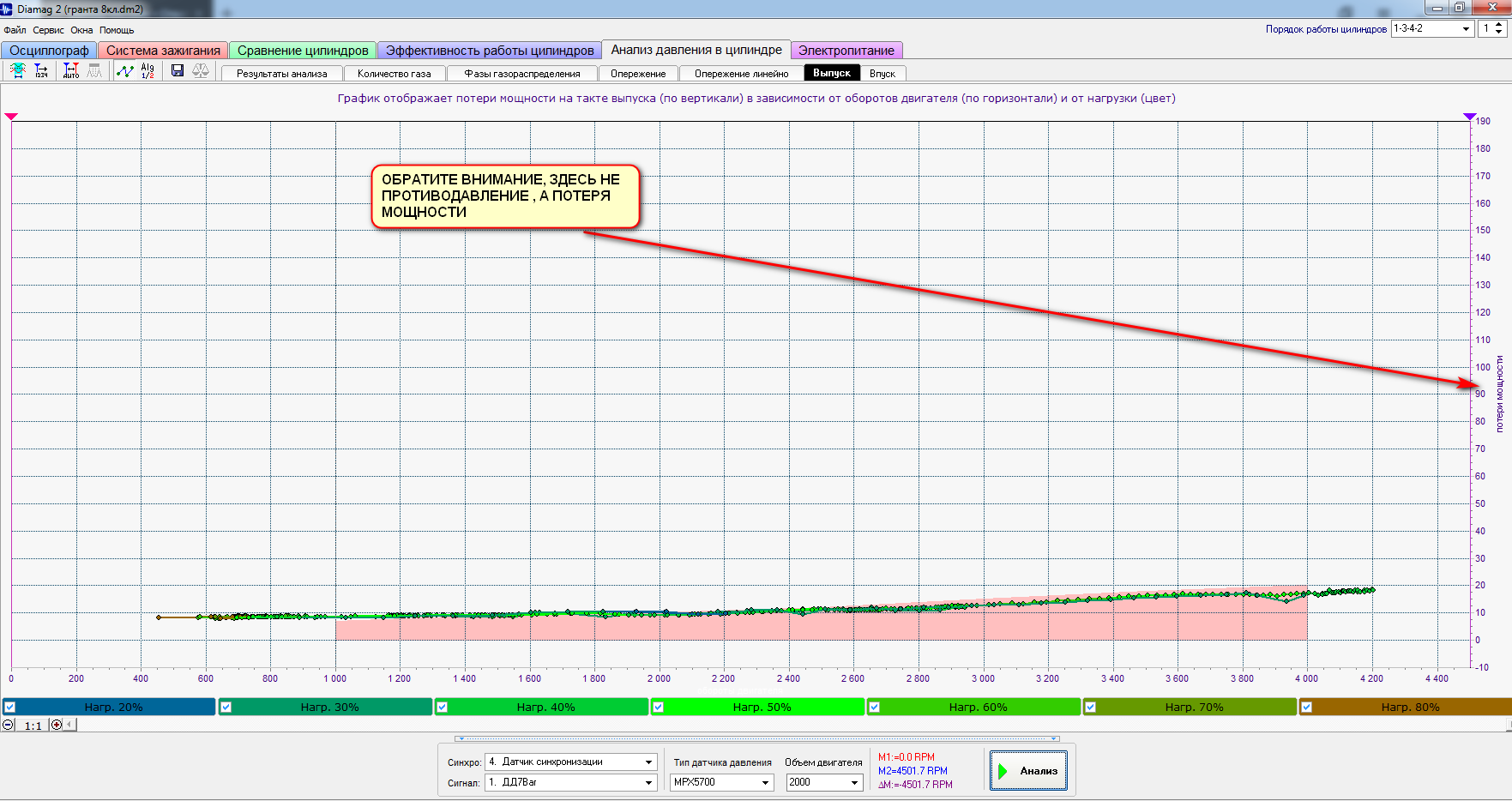Image resolution: width=1512 pixels, height=801 pixels.
Task: Open the Опережение sub-tab
Action: (x=638, y=74)
